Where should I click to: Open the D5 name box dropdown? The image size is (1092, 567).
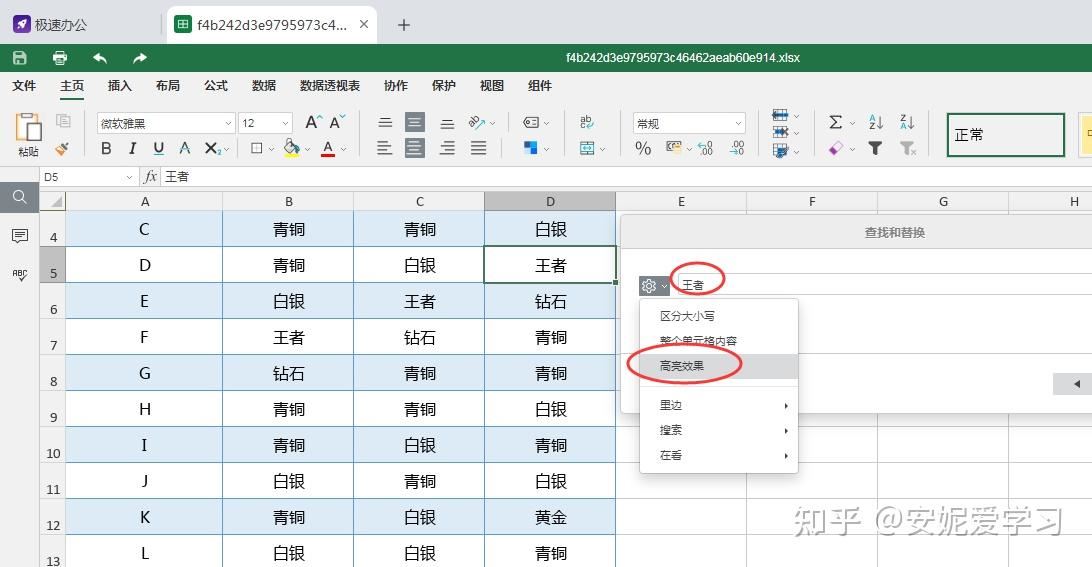coord(129,177)
